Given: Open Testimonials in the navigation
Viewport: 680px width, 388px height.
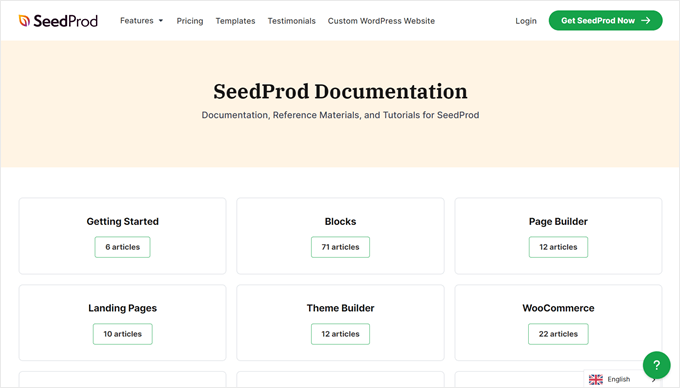Looking at the screenshot, I should click(x=291, y=21).
